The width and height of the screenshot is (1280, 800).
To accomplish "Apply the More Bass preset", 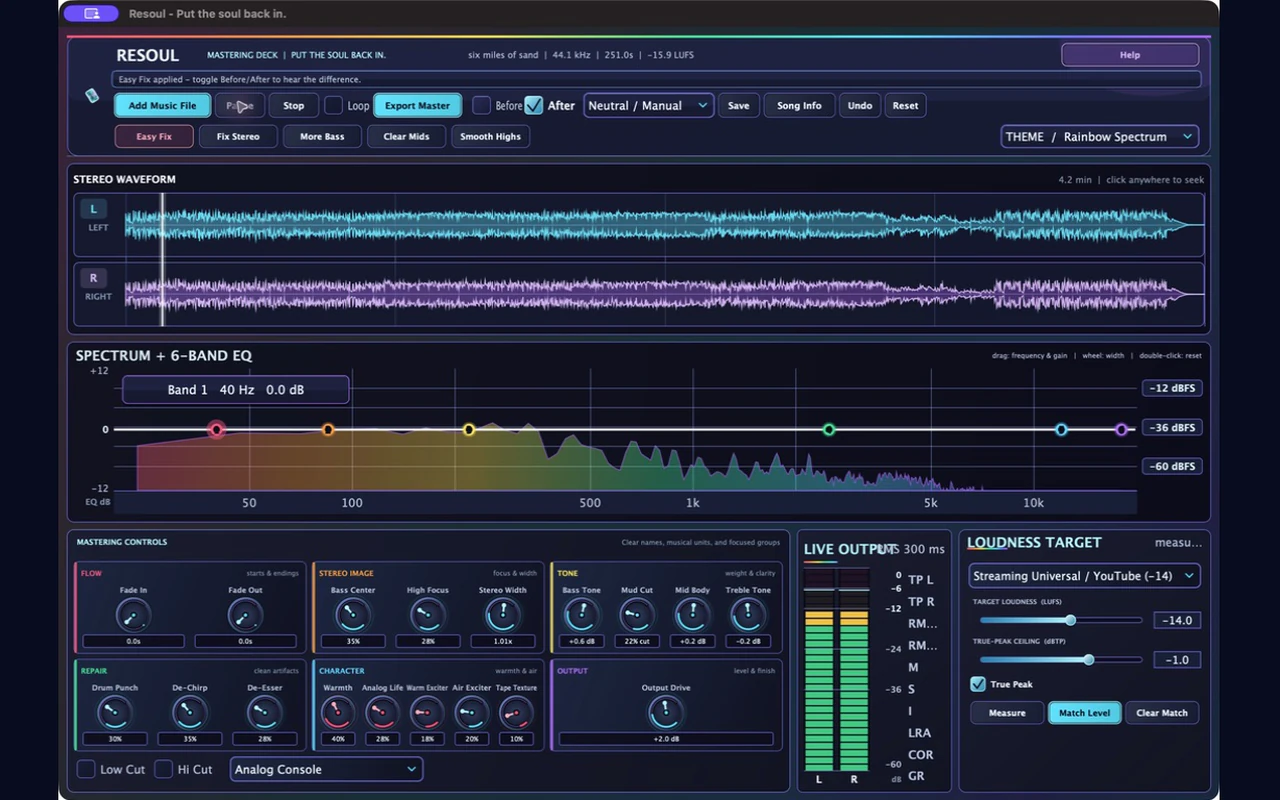I will (x=322, y=137).
